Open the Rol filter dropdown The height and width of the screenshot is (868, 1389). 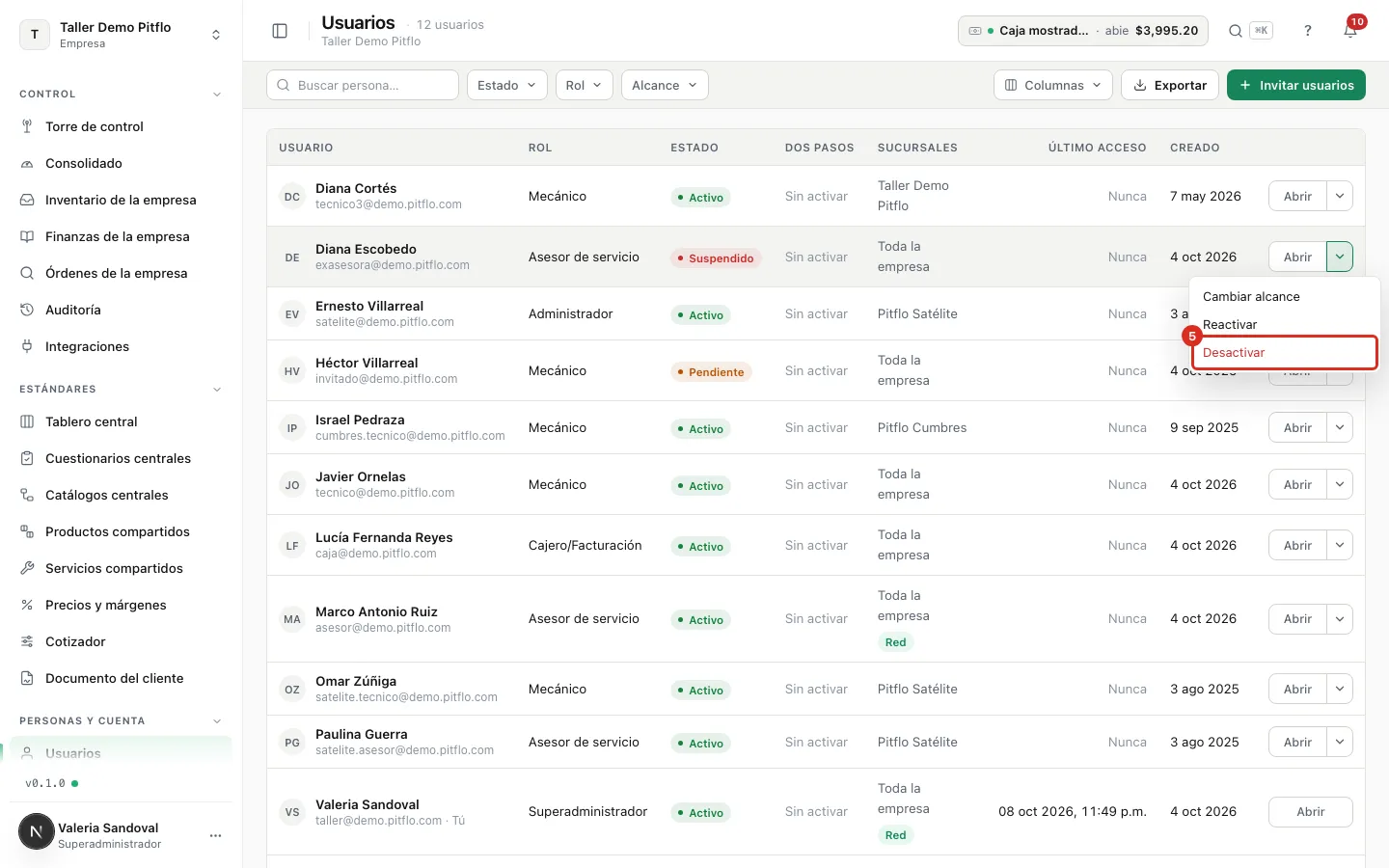pos(585,85)
